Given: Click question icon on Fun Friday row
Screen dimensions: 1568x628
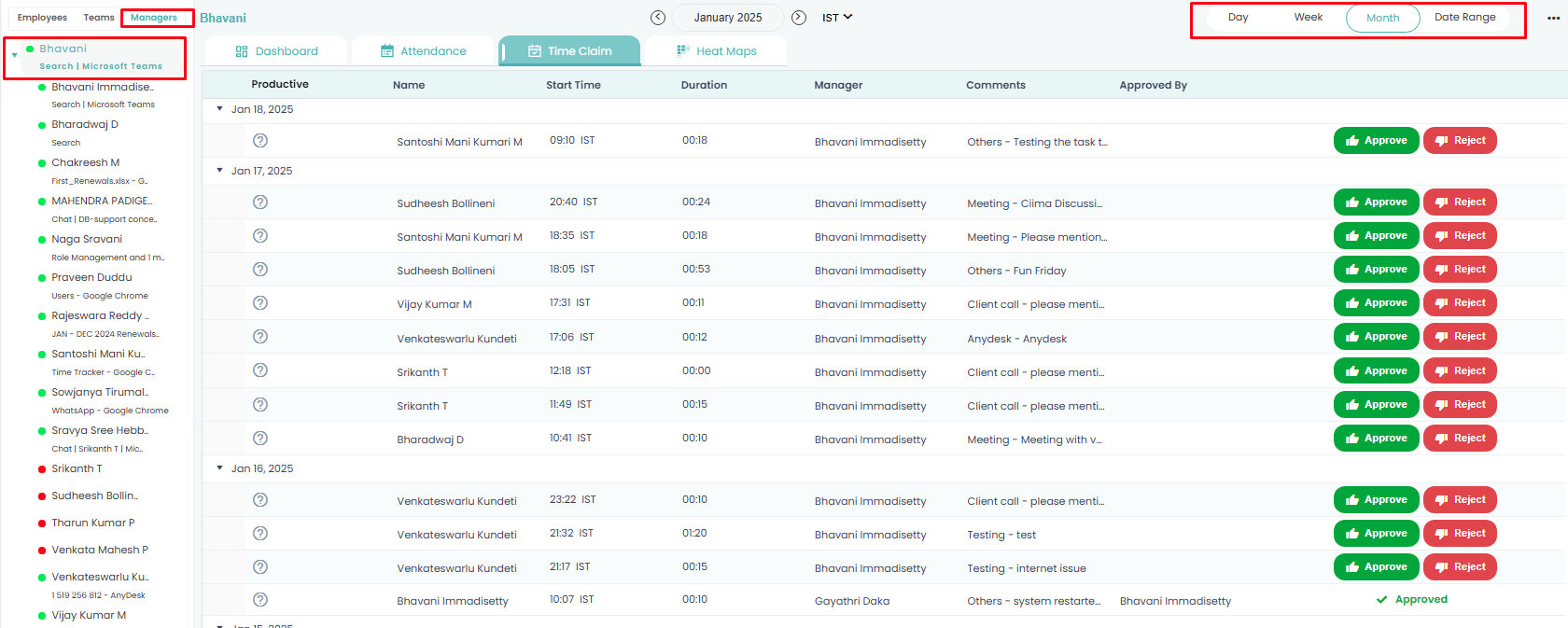Looking at the screenshot, I should coord(260,270).
